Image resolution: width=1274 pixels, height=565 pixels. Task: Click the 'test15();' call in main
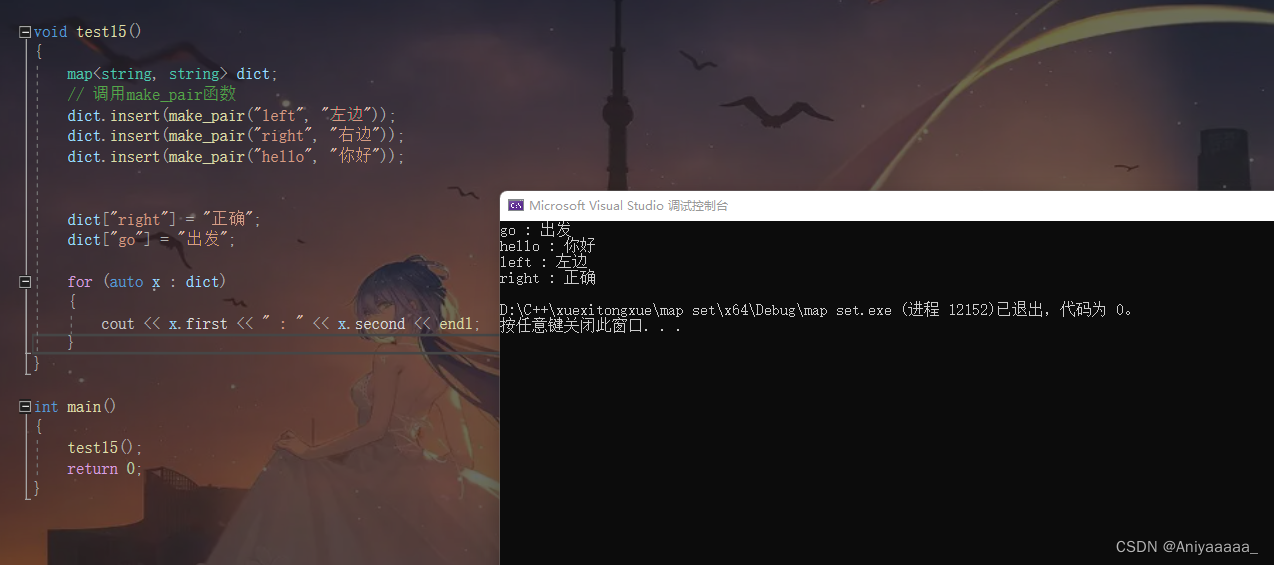[x=105, y=448]
